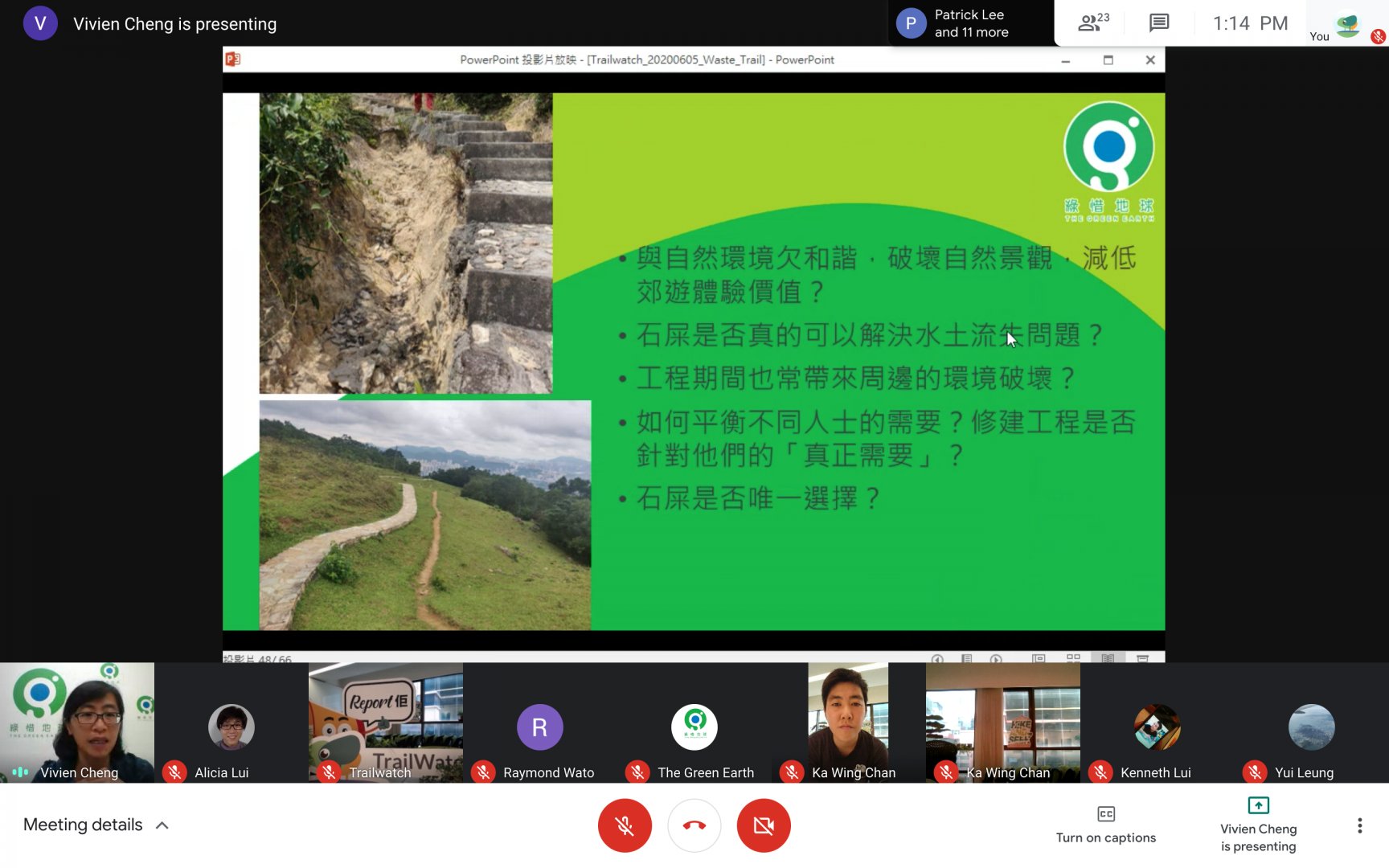Click your own self-view thumbnail
The height and width of the screenshot is (868, 1389).
[1348, 24]
